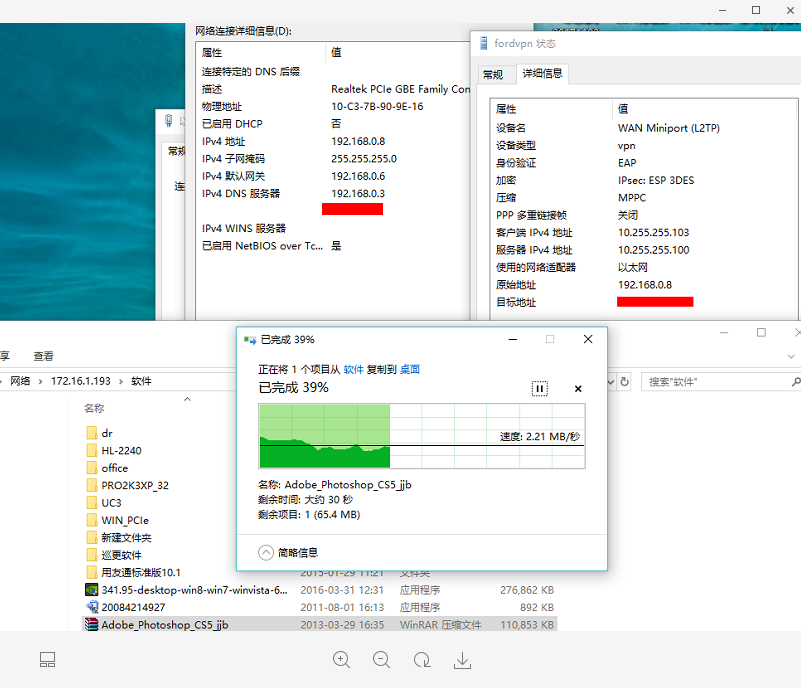This screenshot has width=801, height=688.
Task: Open the 软件 source folder link
Action: point(353,369)
